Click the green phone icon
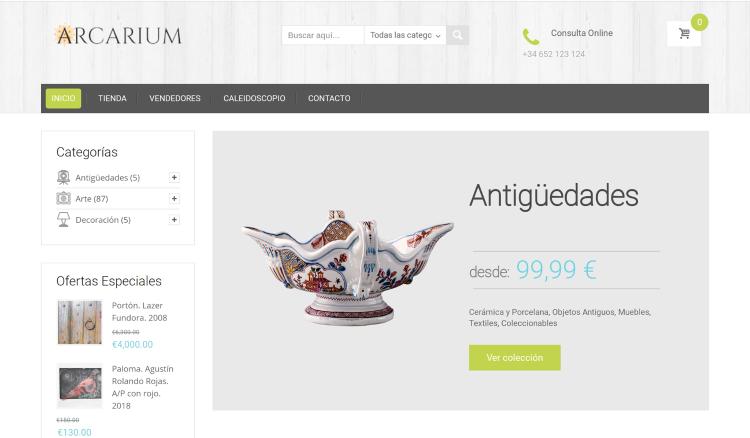Screen dimensions: 750x438 531,37
